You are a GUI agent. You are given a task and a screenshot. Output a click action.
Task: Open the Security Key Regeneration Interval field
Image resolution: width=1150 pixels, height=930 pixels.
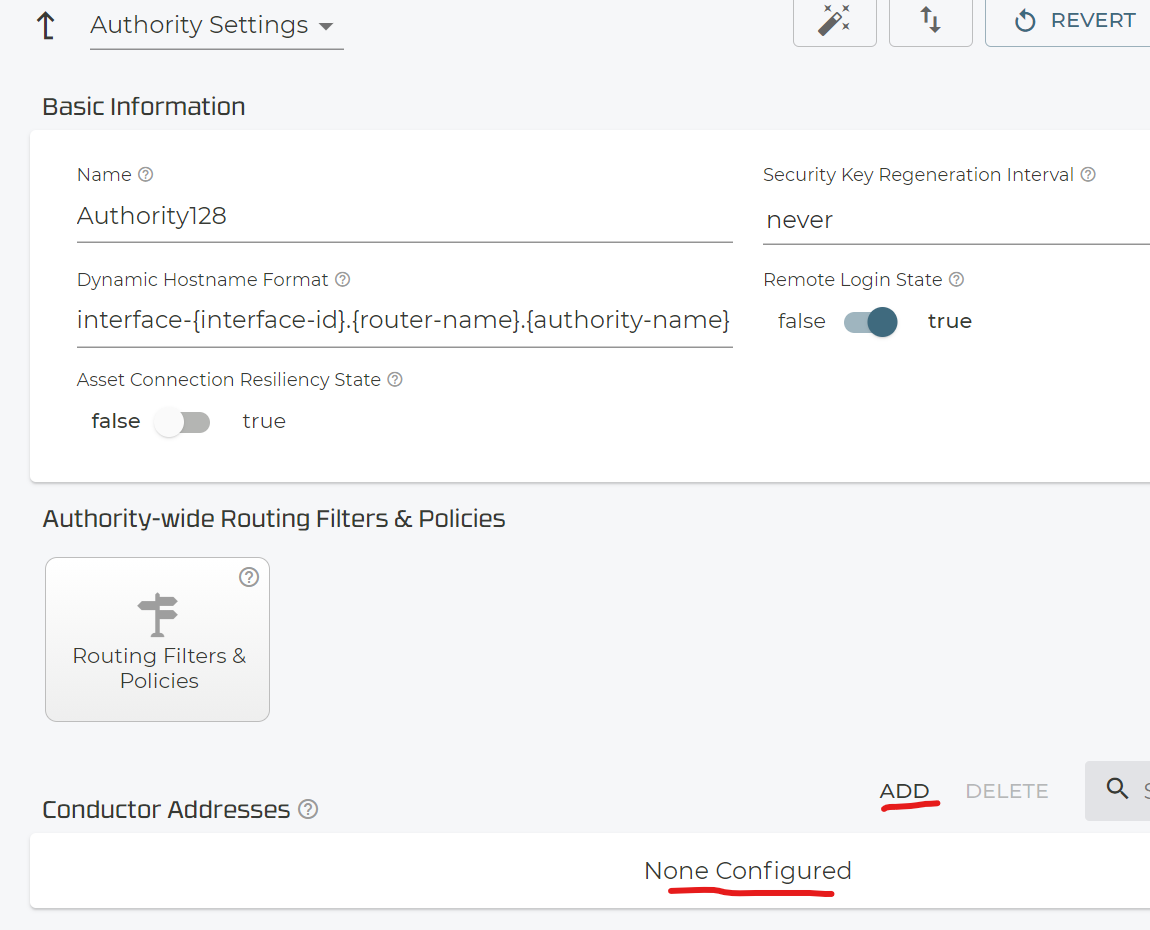(955, 220)
